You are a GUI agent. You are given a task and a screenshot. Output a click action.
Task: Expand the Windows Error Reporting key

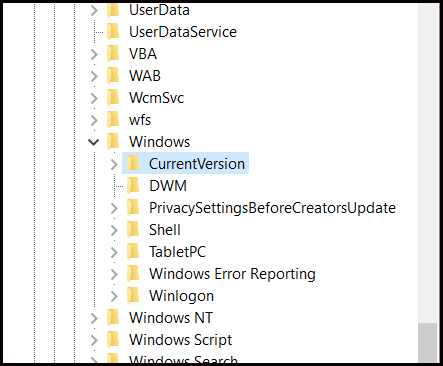(114, 274)
